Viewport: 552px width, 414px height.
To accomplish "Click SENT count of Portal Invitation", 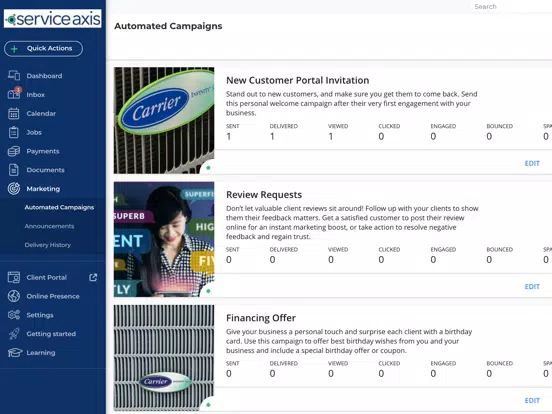I will (229, 136).
